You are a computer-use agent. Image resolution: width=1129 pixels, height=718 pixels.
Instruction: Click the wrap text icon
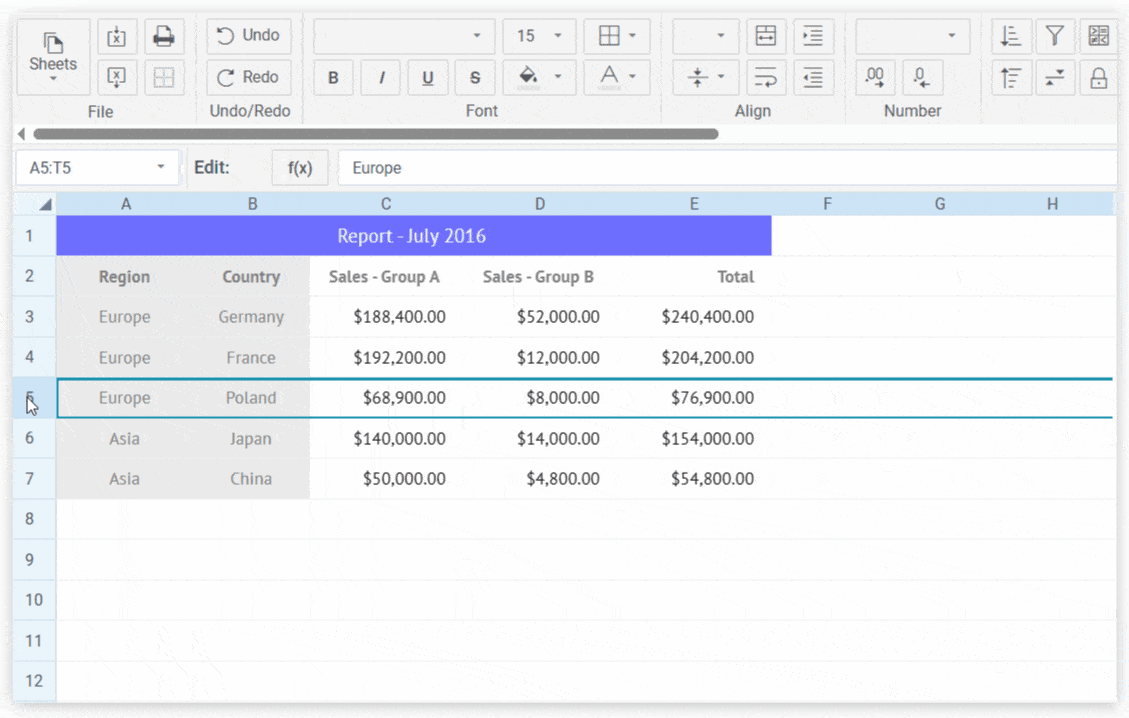click(766, 78)
